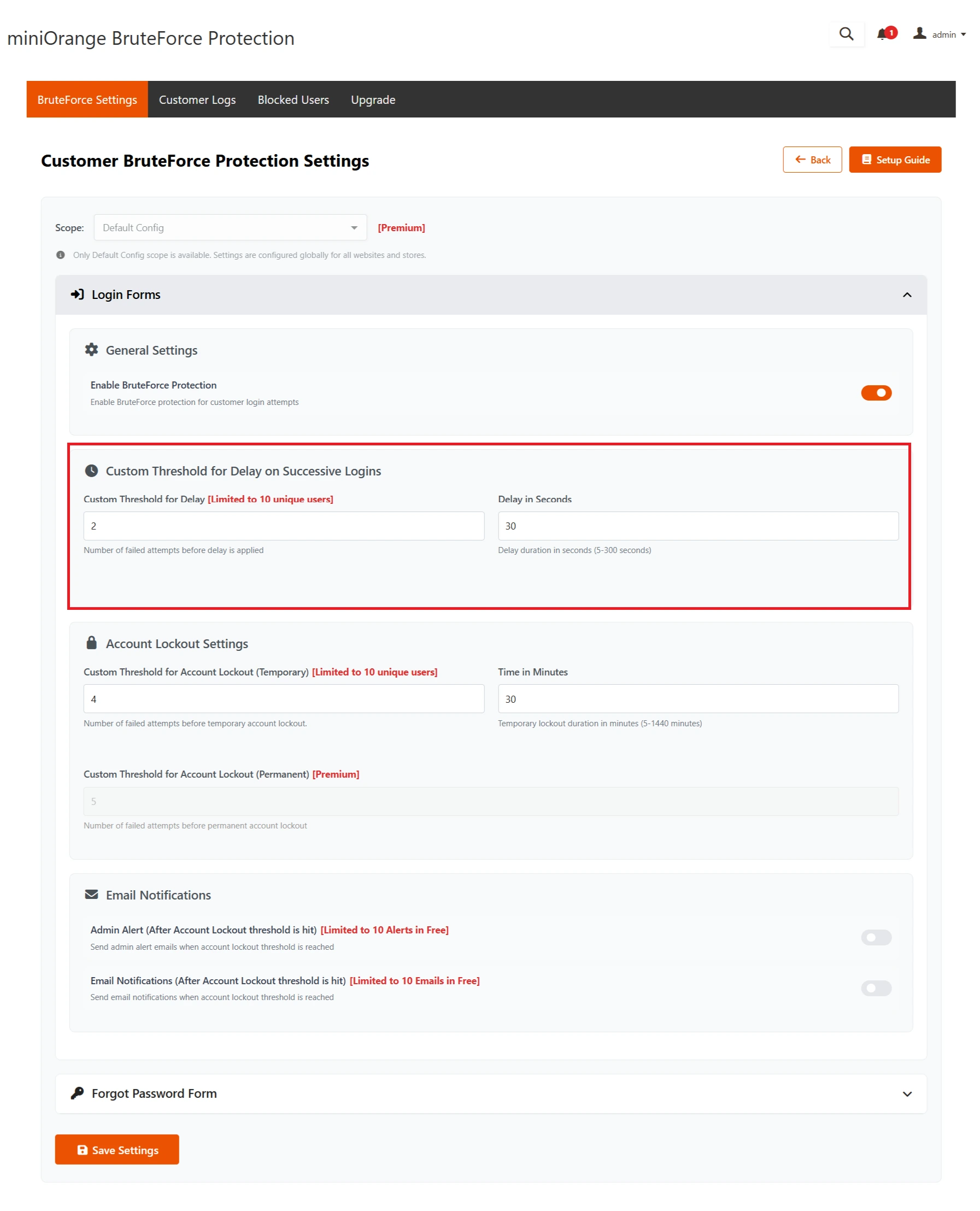Click the login arrow icon beside Login Forms
980x1211 pixels.
click(x=77, y=294)
